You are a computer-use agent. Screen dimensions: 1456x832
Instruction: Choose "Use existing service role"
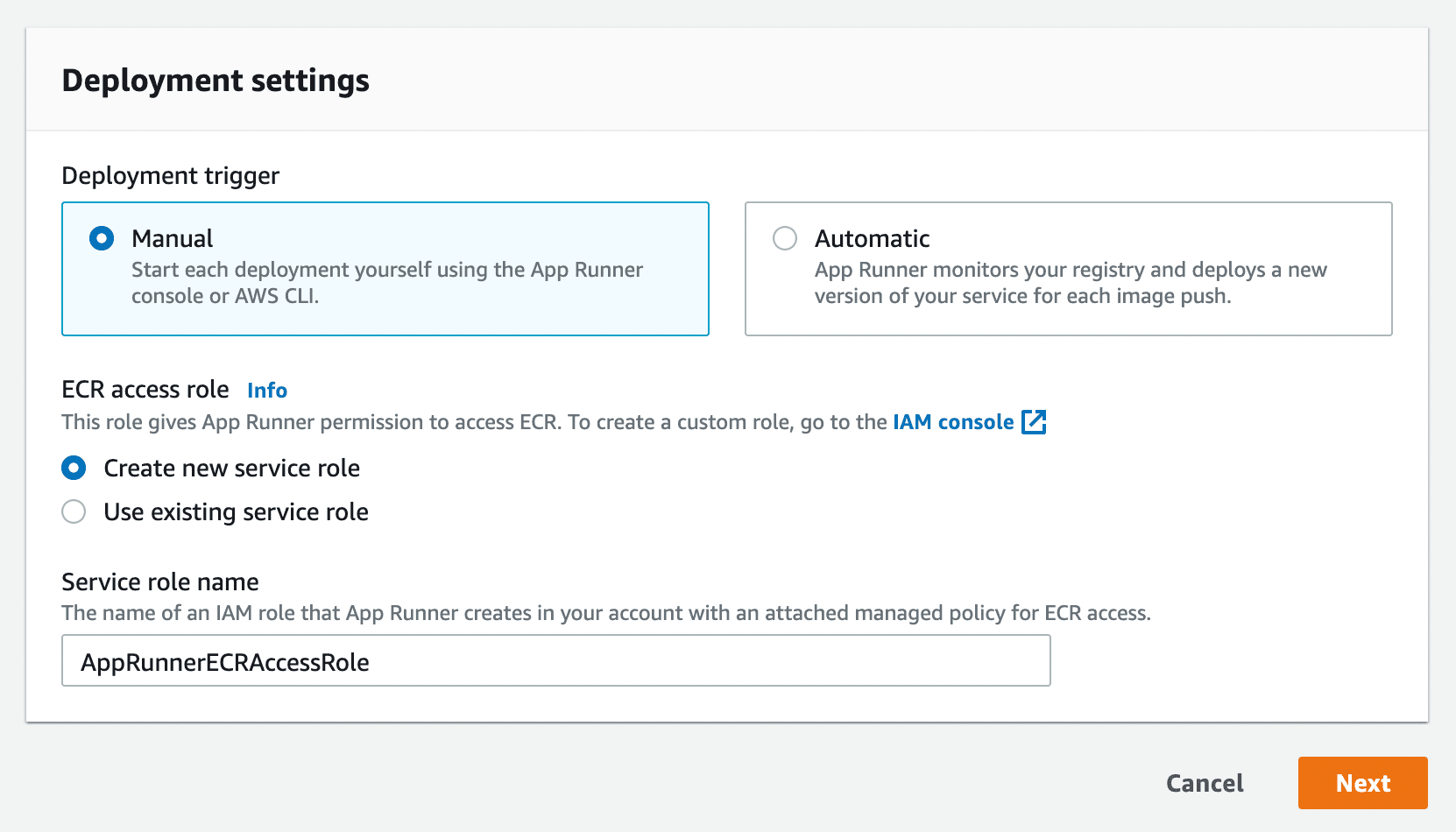click(x=74, y=511)
